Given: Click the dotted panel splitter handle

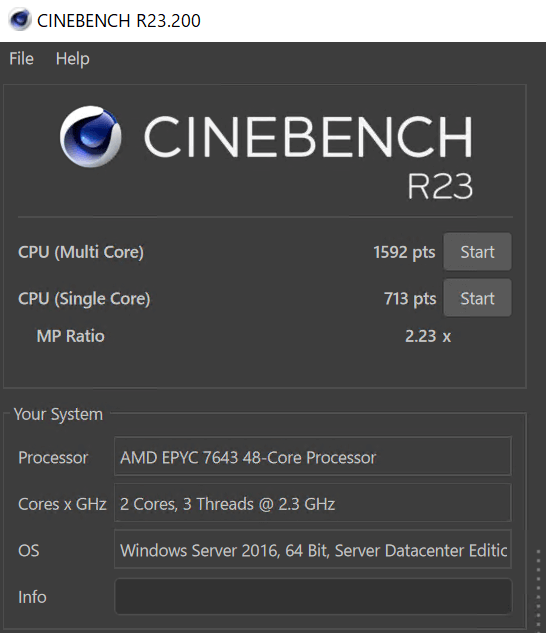Looking at the screenshot, I should click(538, 589).
